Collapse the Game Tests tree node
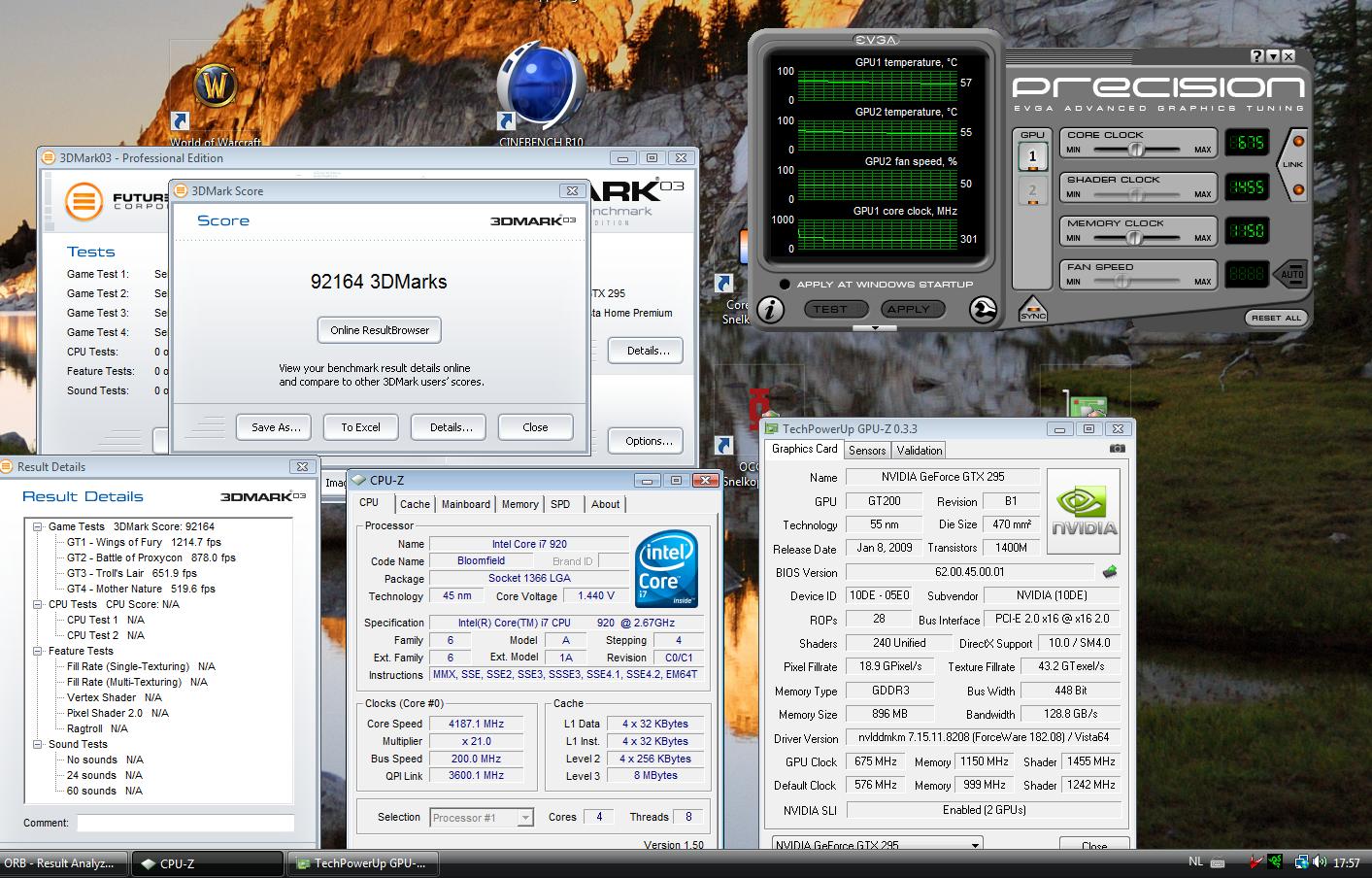This screenshot has width=1372, height=878. coord(37,526)
